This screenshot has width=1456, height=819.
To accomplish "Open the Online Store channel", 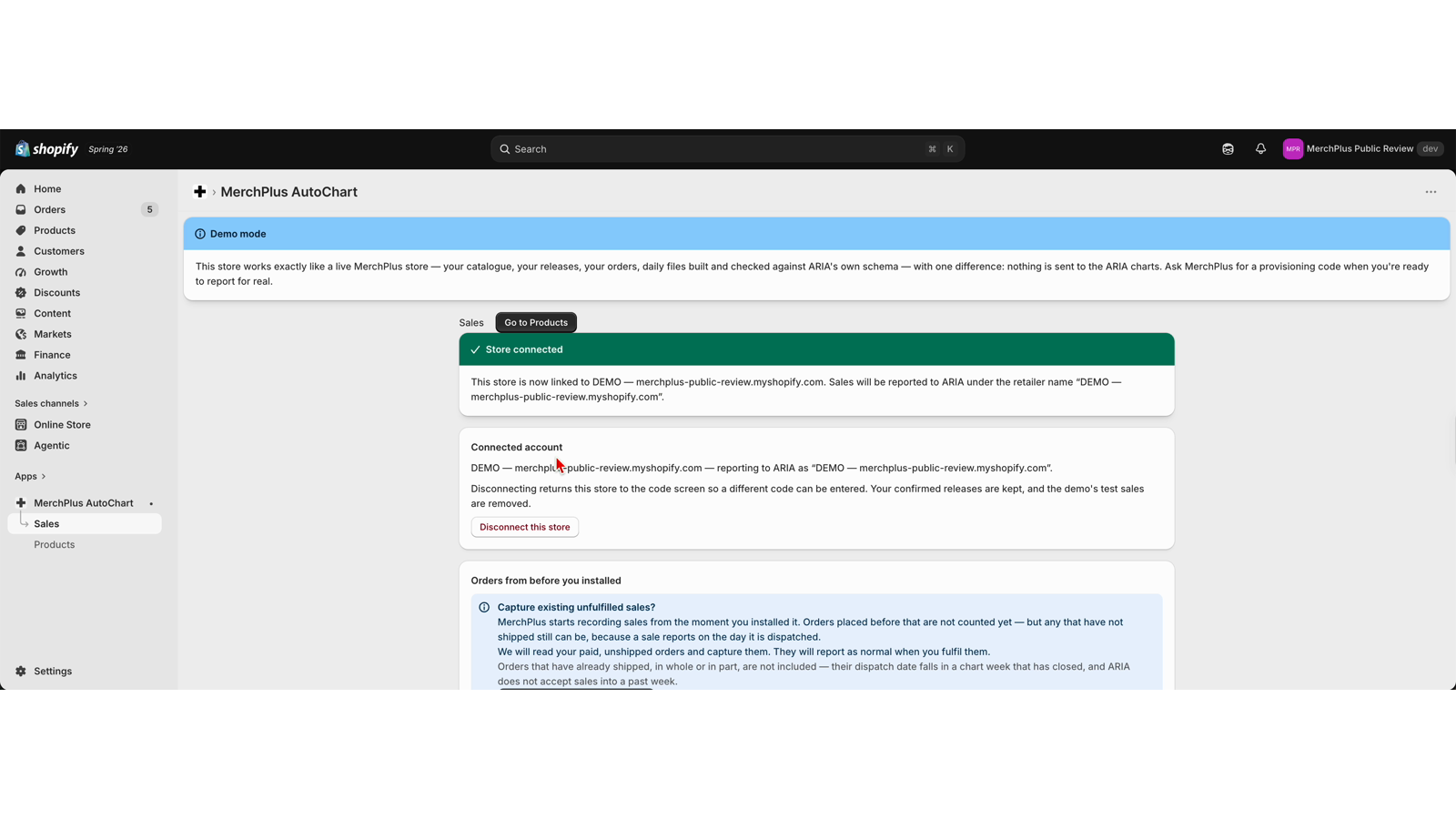I will pos(85,425).
